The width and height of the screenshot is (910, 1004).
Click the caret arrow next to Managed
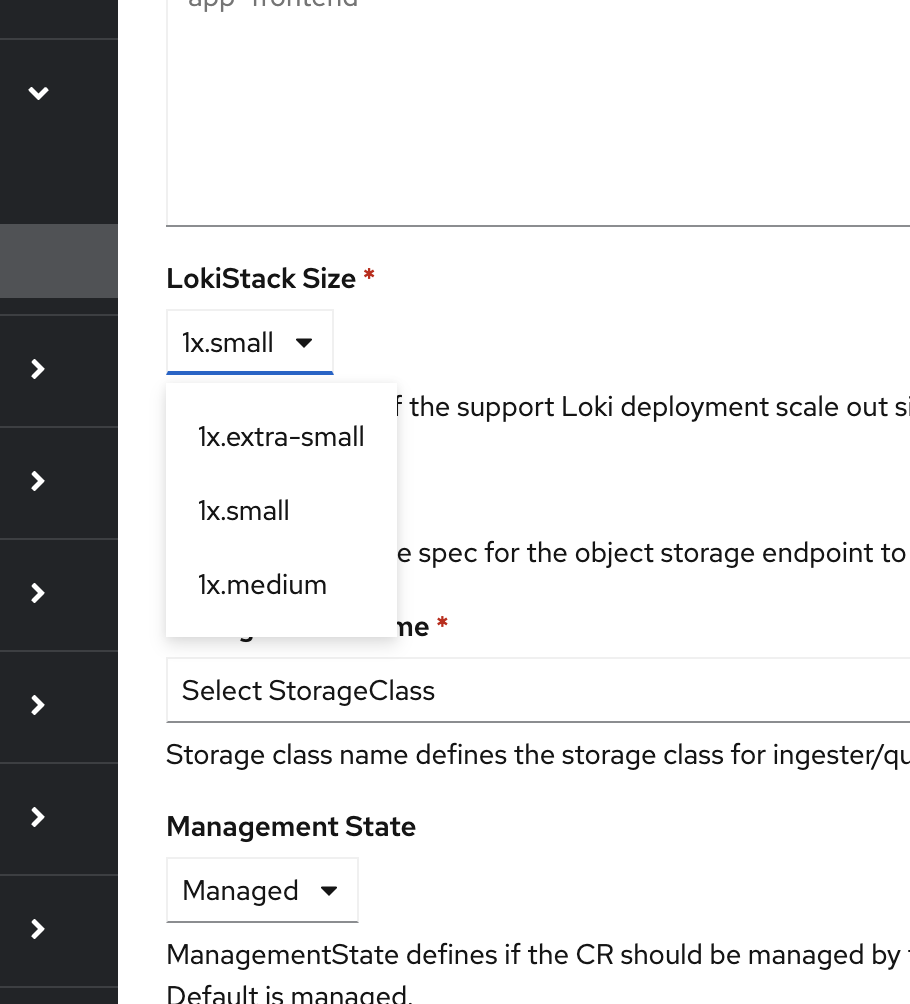coord(329,891)
